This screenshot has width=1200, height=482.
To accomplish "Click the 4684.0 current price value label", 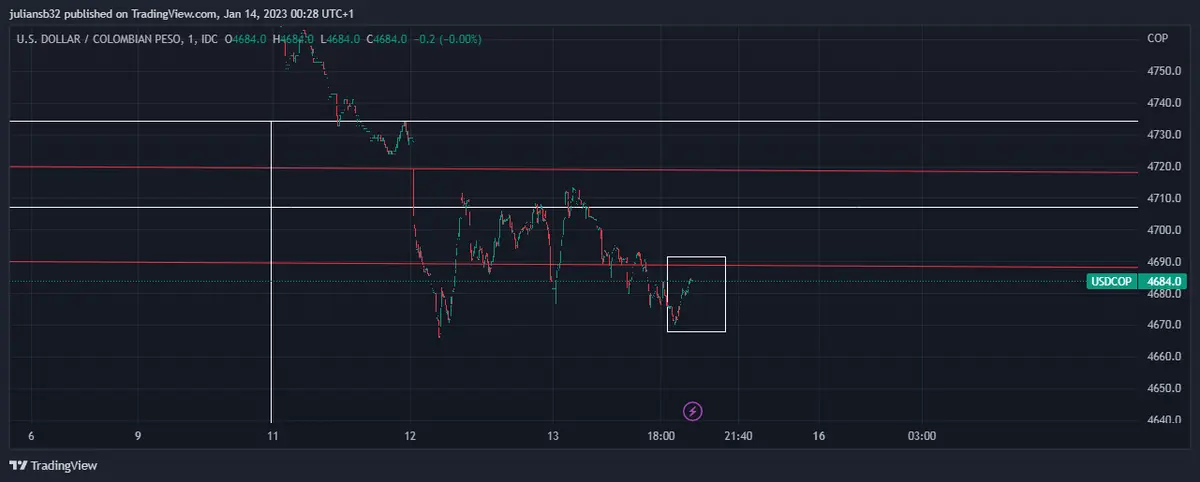I will (1163, 282).
